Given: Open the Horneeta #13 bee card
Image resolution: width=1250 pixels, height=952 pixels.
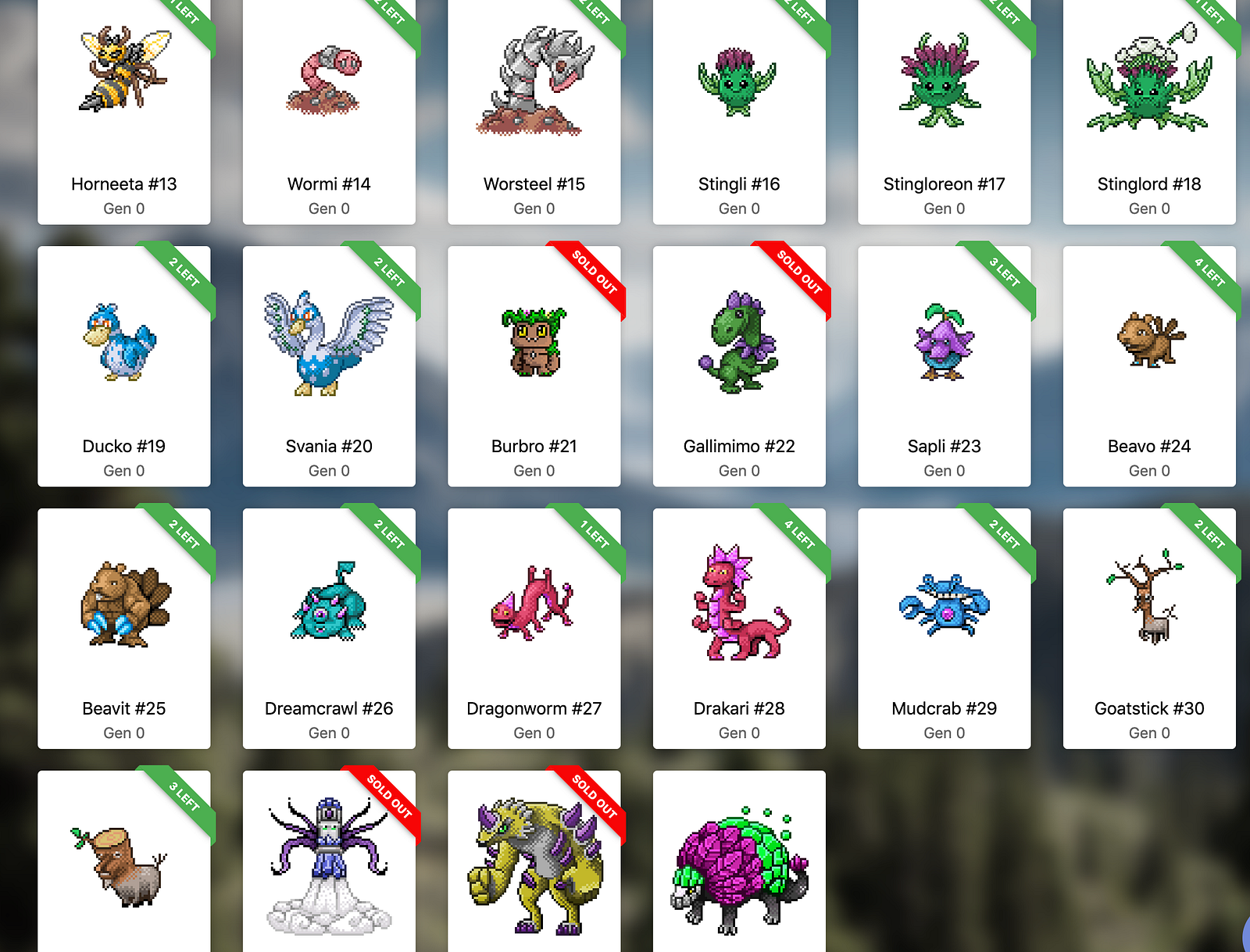Looking at the screenshot, I should (123, 111).
